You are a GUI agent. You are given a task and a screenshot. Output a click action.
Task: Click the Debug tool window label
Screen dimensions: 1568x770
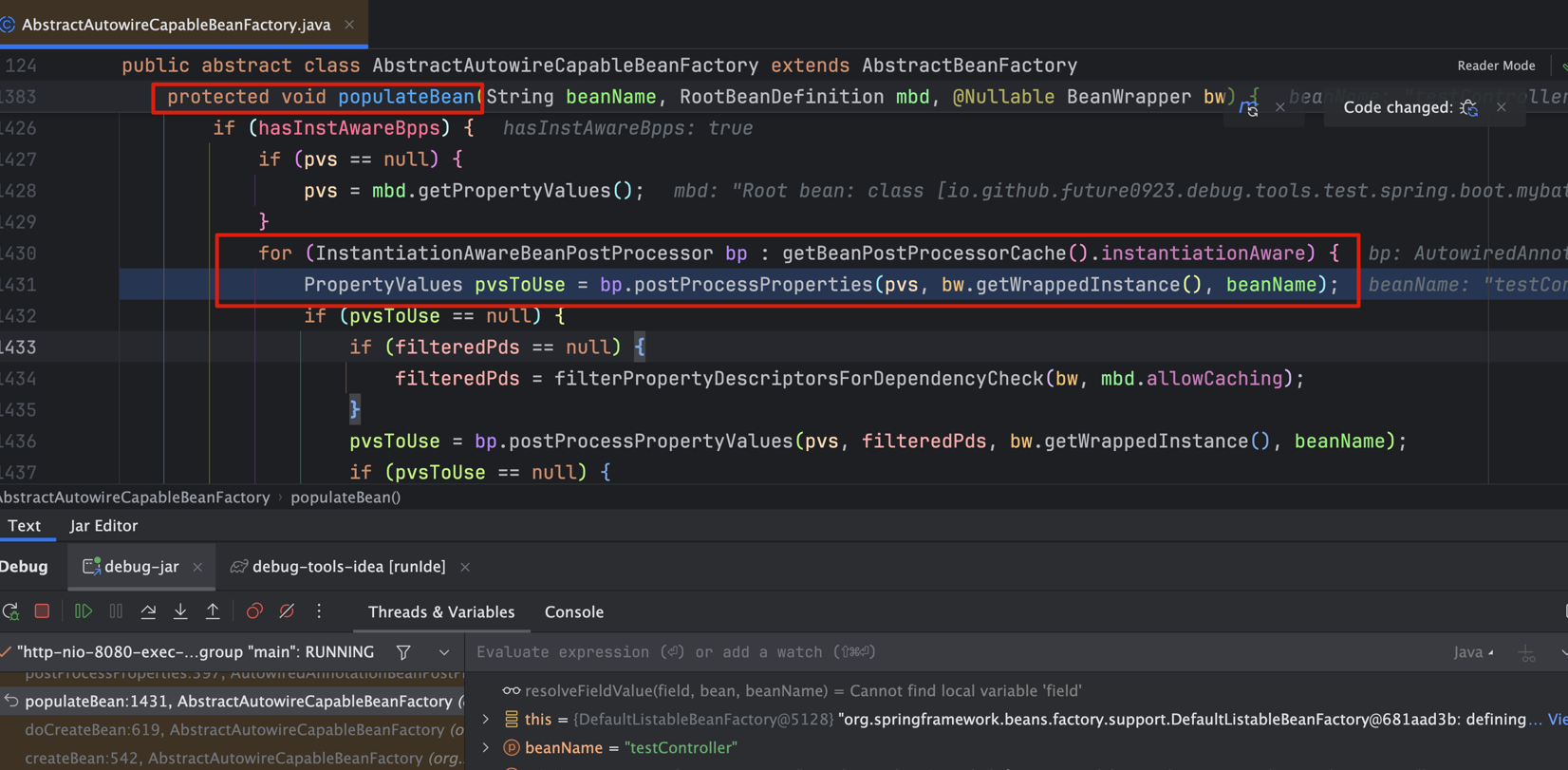[x=24, y=567]
